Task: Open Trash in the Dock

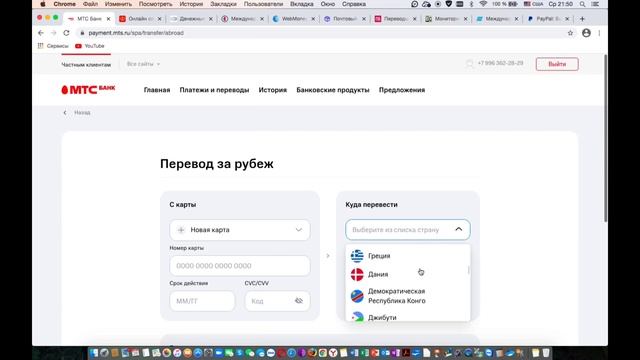Action: click(x=546, y=353)
